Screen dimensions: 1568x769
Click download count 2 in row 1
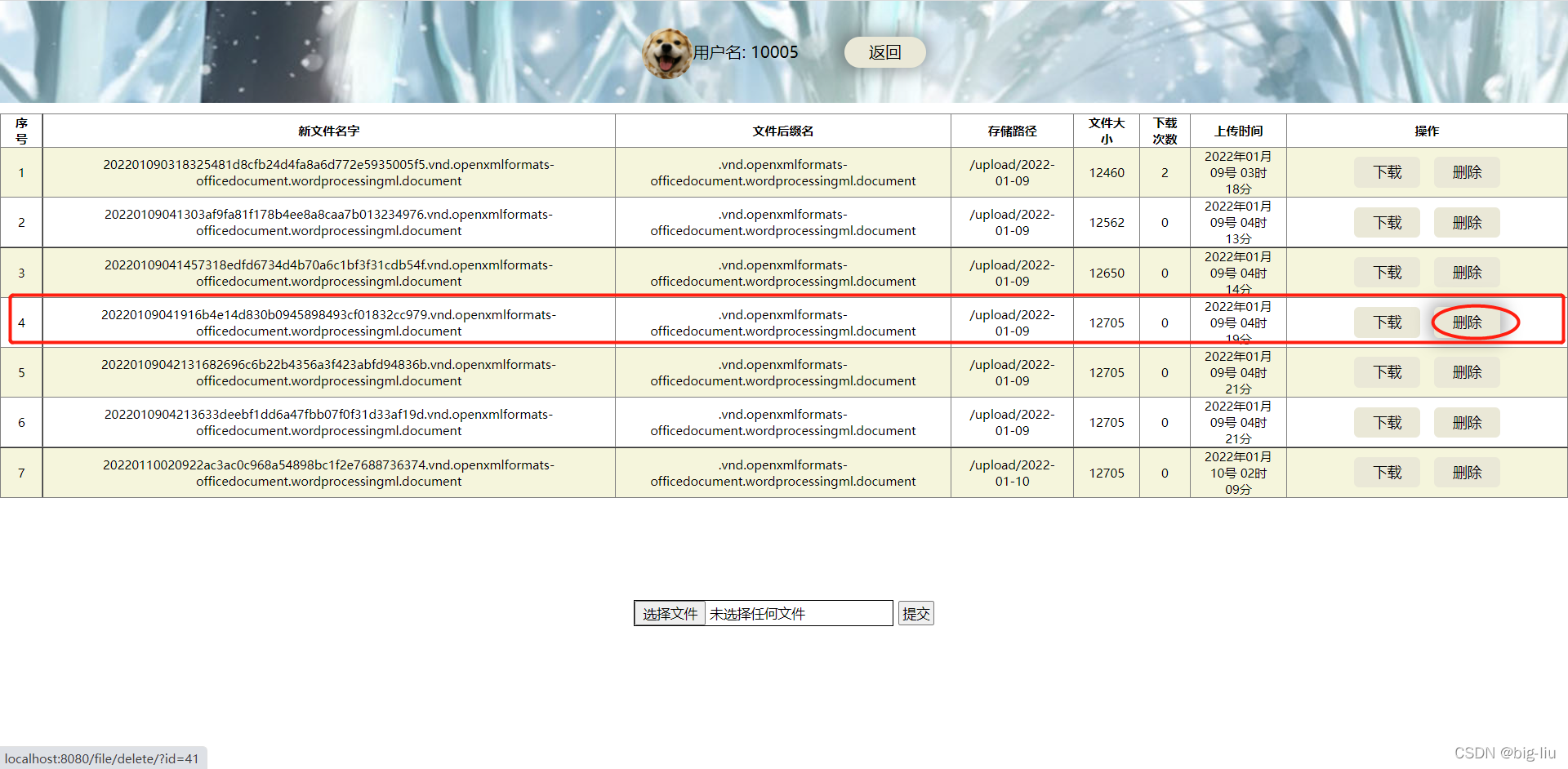tap(1165, 172)
